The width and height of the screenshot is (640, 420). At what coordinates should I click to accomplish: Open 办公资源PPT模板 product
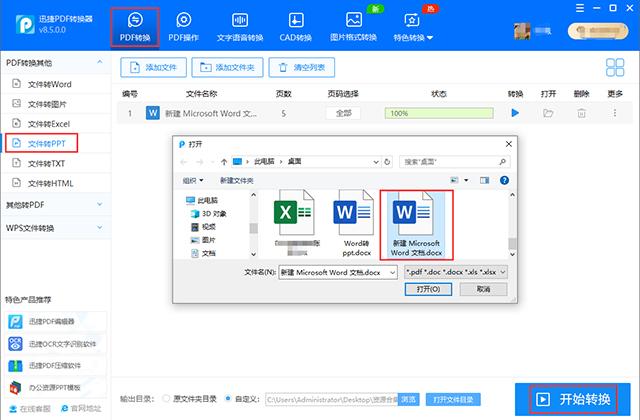coord(56,387)
